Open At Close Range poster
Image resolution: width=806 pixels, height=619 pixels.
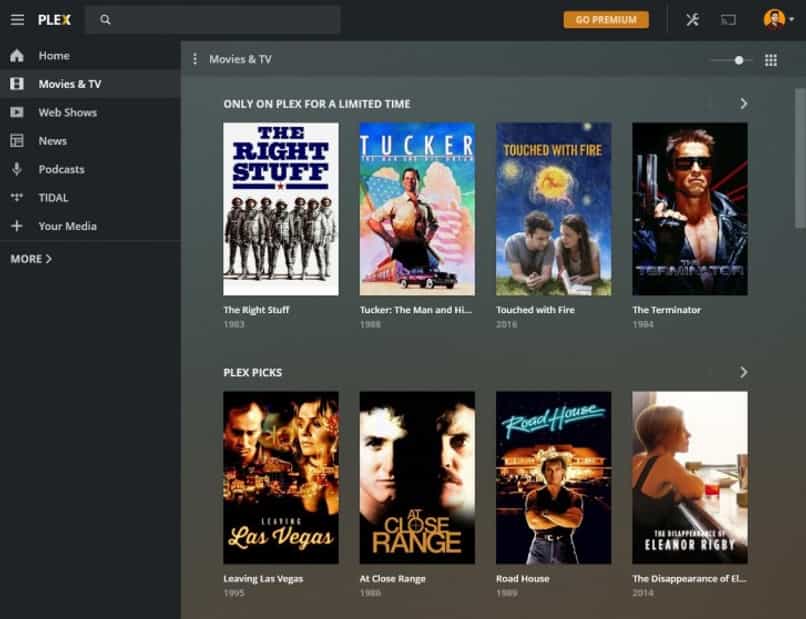click(417, 478)
